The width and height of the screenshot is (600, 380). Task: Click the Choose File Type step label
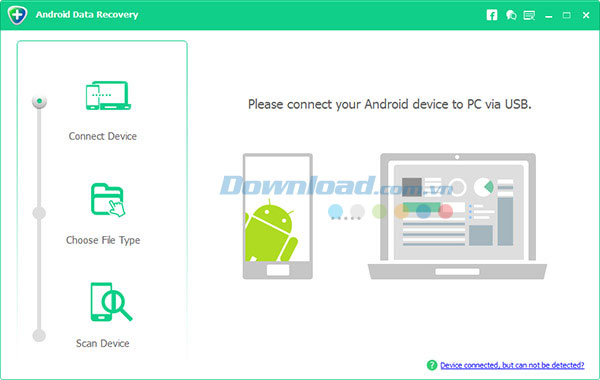point(103,240)
